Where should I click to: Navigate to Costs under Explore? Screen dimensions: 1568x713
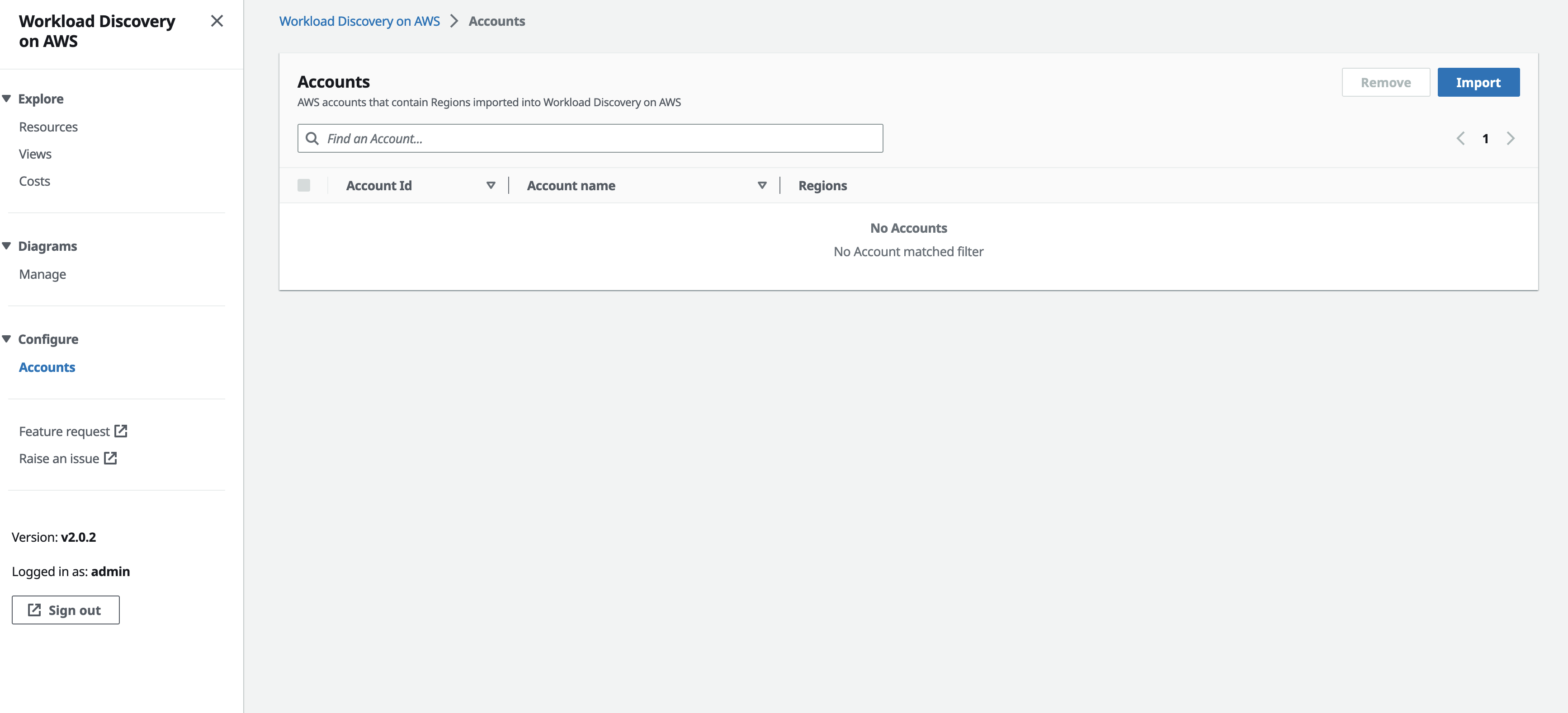(x=33, y=180)
